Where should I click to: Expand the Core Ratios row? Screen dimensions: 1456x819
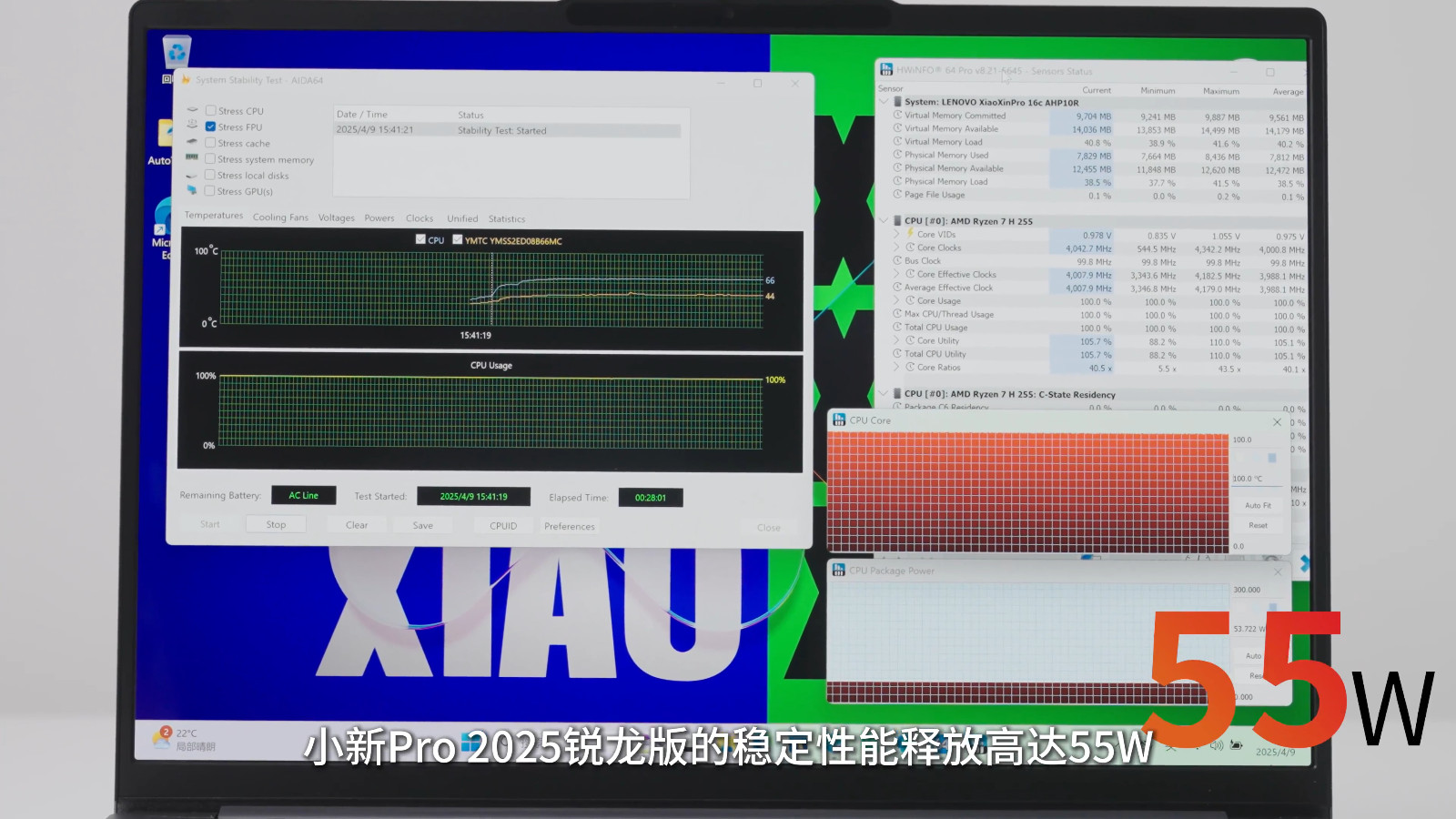click(896, 367)
